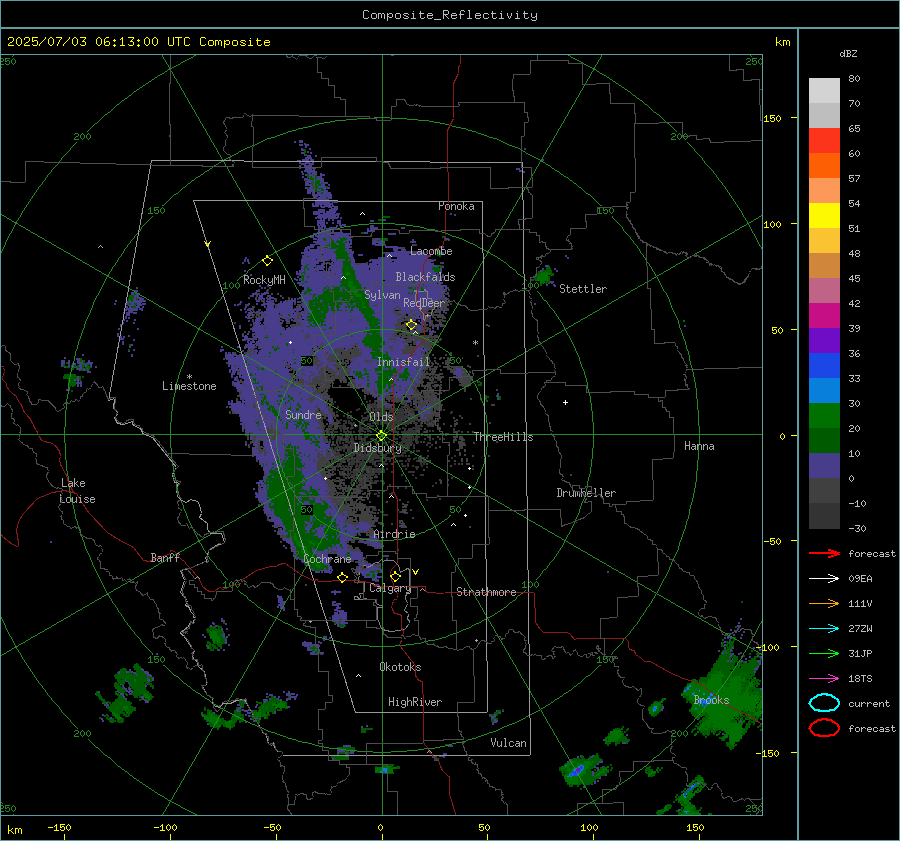Click the Hanna city label

[x=699, y=446]
